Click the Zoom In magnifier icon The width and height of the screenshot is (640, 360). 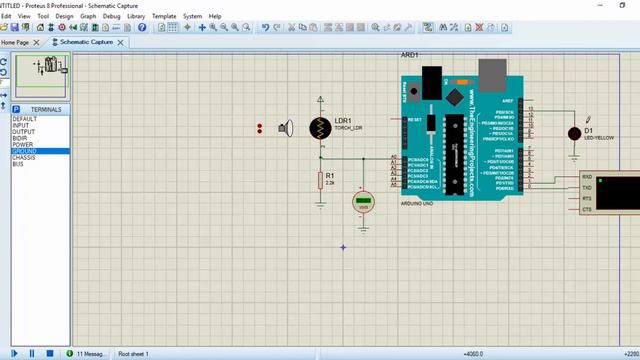click(x=213, y=27)
